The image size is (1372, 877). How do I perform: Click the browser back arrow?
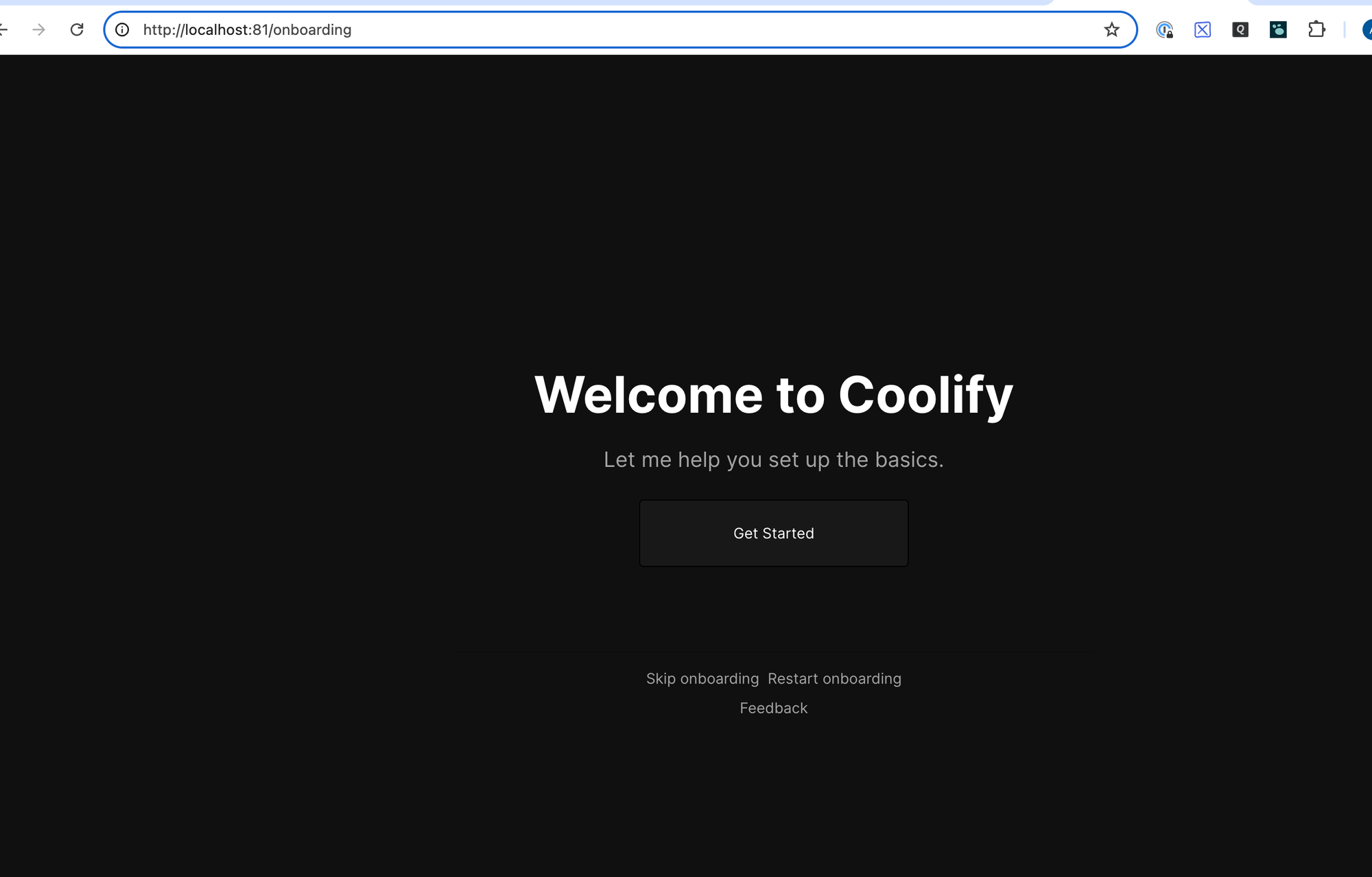tap(3, 29)
